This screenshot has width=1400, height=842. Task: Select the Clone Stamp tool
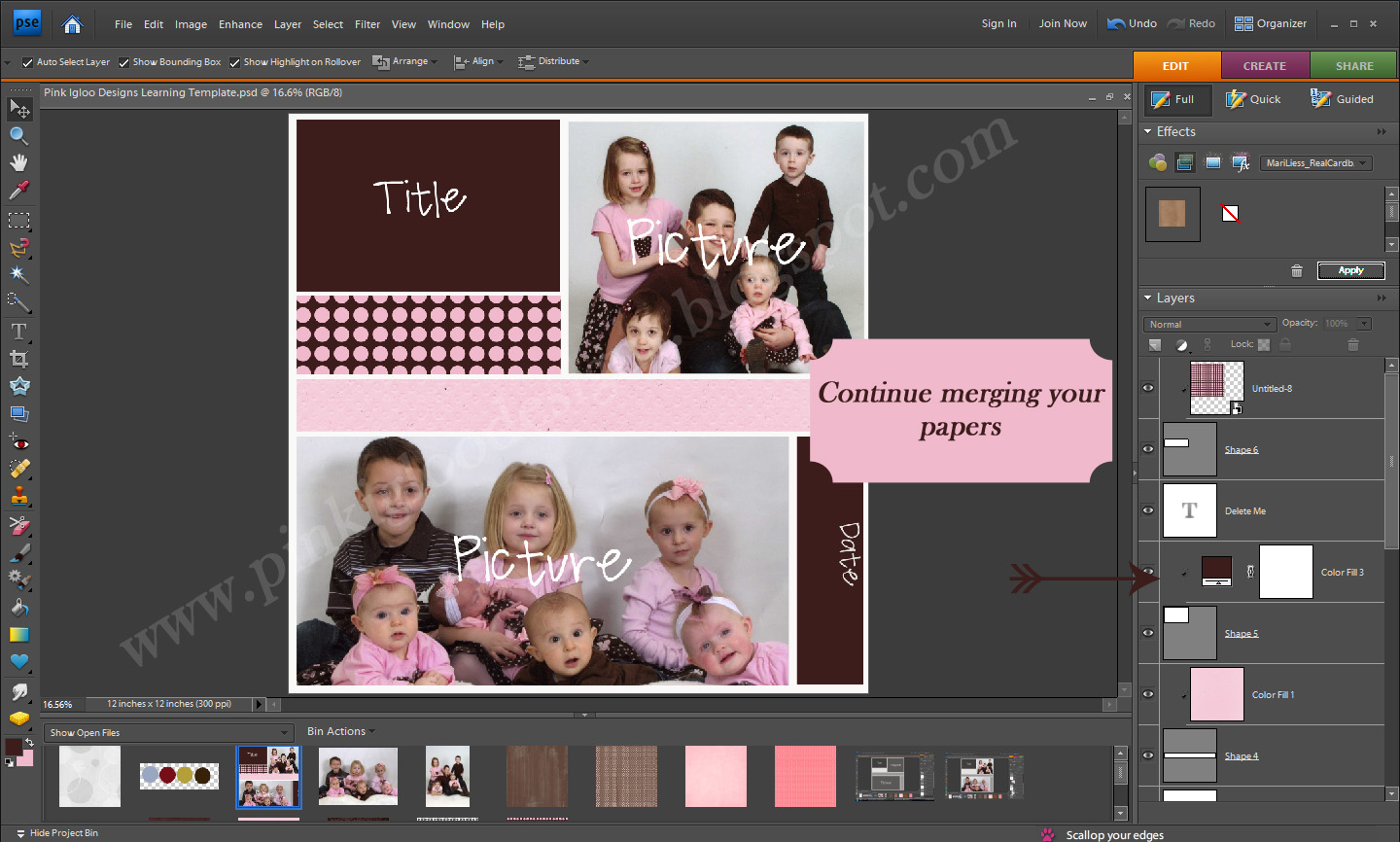19,496
